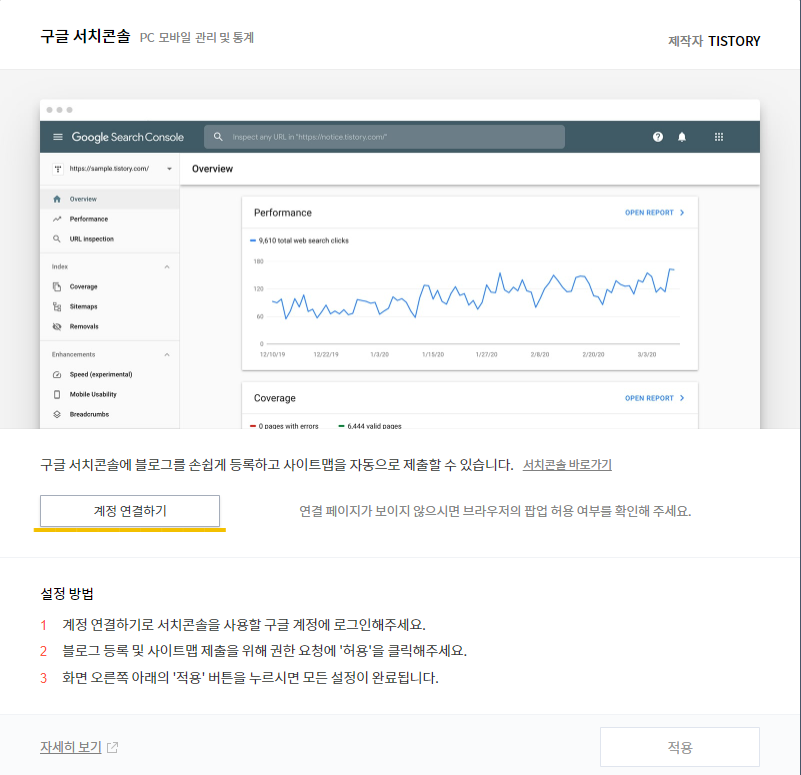
Task: Select Breadcrumbs label in the sidebar
Action: pos(89,414)
